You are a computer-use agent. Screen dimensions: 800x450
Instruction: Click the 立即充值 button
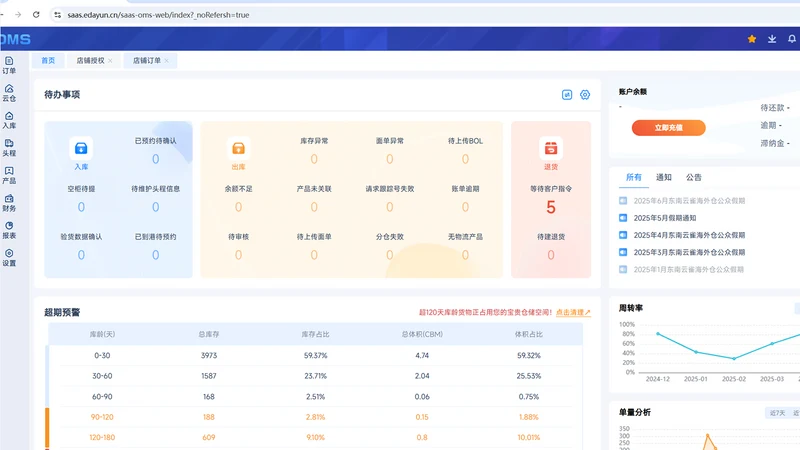pos(668,128)
